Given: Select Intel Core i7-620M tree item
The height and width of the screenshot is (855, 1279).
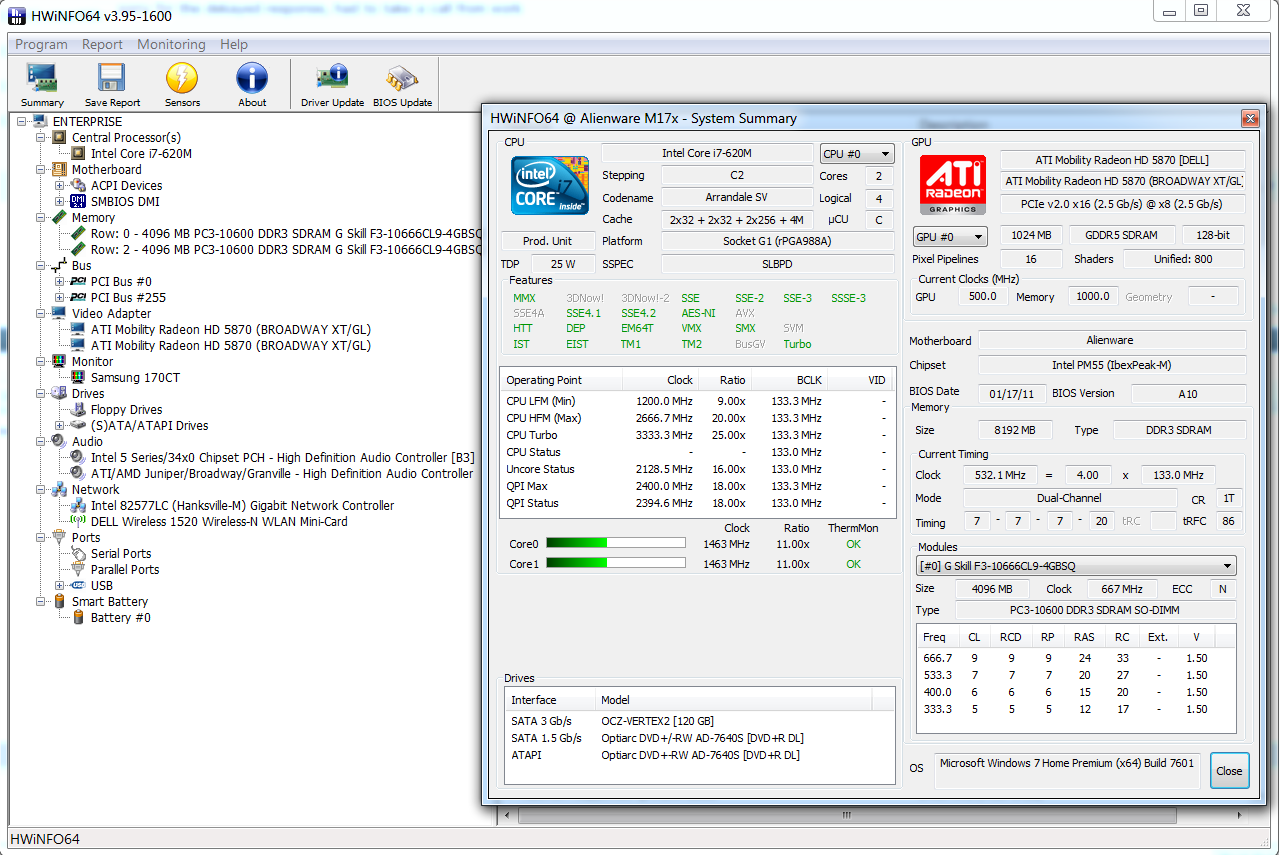Looking at the screenshot, I should pyautogui.click(x=141, y=153).
